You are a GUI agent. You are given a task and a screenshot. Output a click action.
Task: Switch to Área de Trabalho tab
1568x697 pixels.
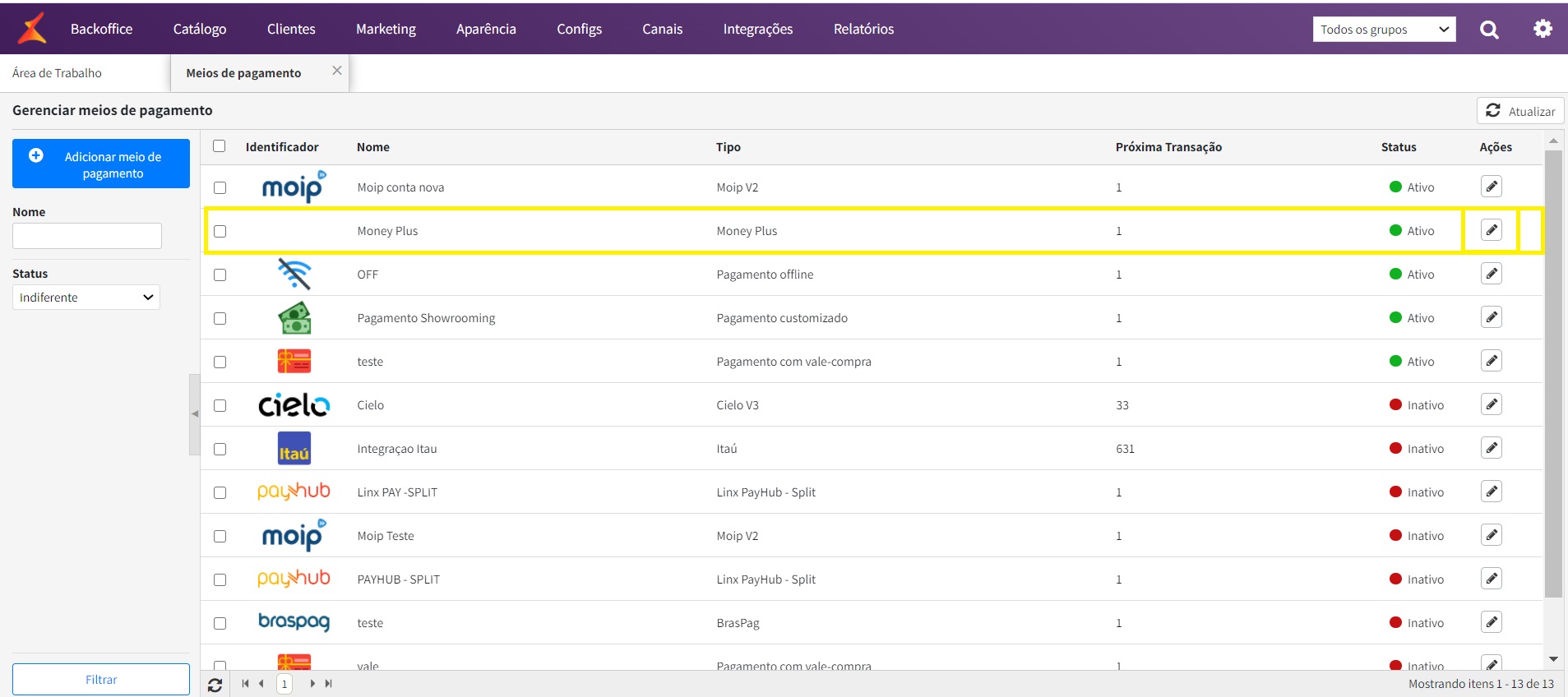(57, 73)
